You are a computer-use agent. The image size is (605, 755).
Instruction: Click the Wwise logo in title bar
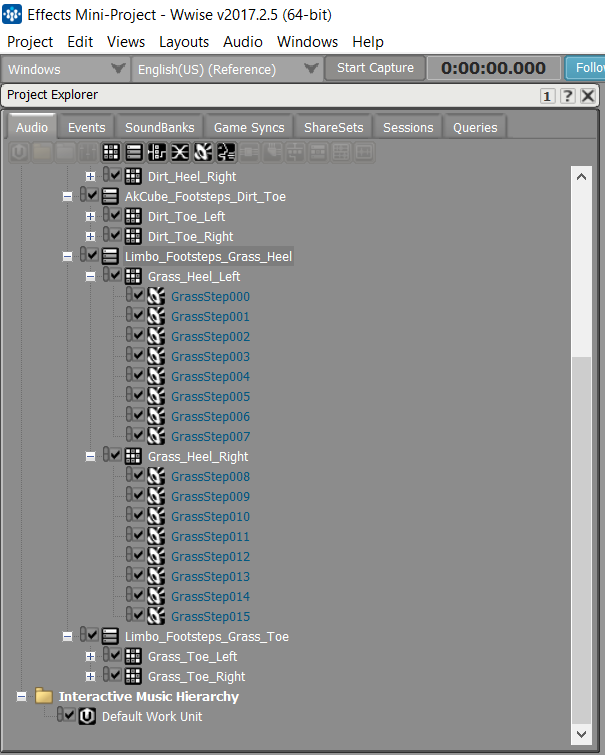pos(12,14)
